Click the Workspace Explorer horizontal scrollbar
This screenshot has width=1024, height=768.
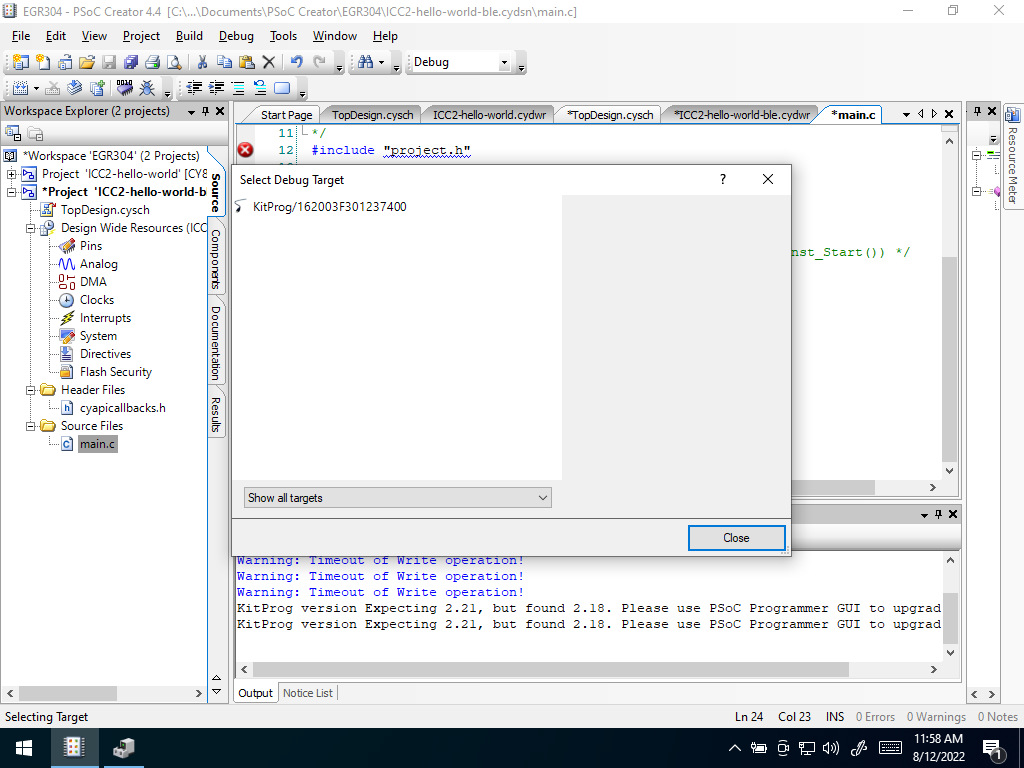(x=68, y=693)
